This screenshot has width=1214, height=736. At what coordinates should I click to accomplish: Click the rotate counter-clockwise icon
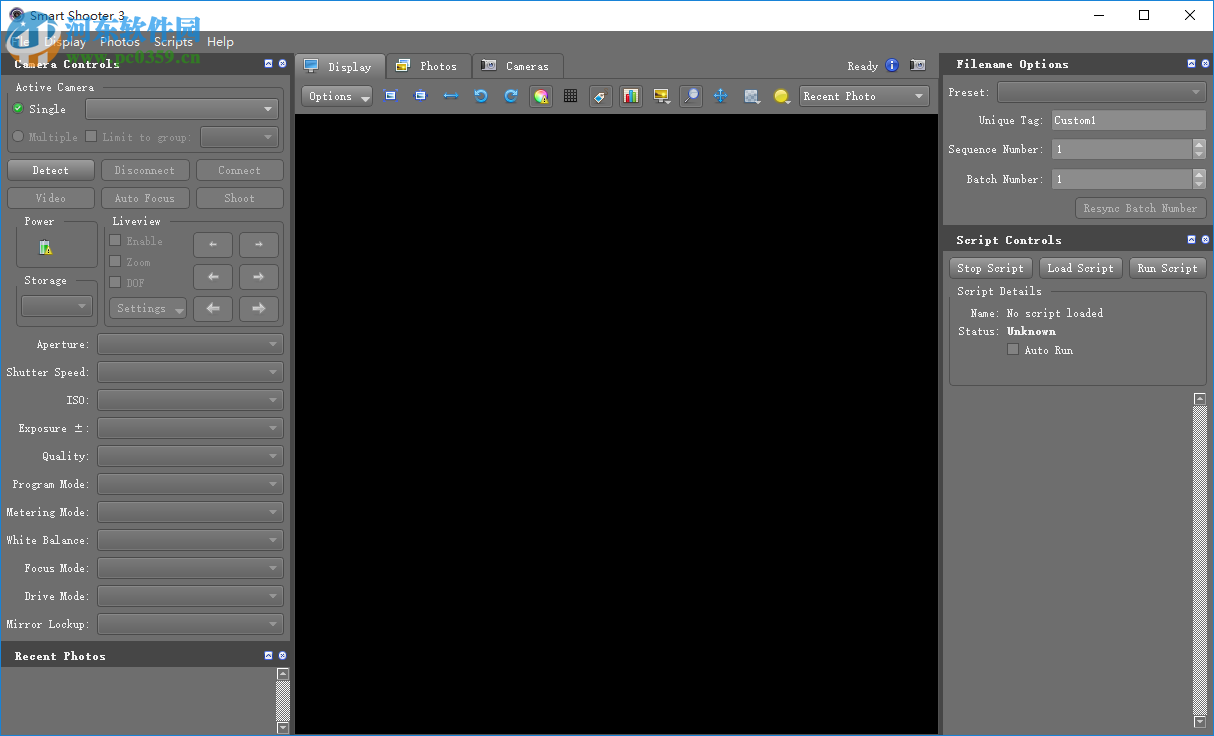[x=481, y=96]
